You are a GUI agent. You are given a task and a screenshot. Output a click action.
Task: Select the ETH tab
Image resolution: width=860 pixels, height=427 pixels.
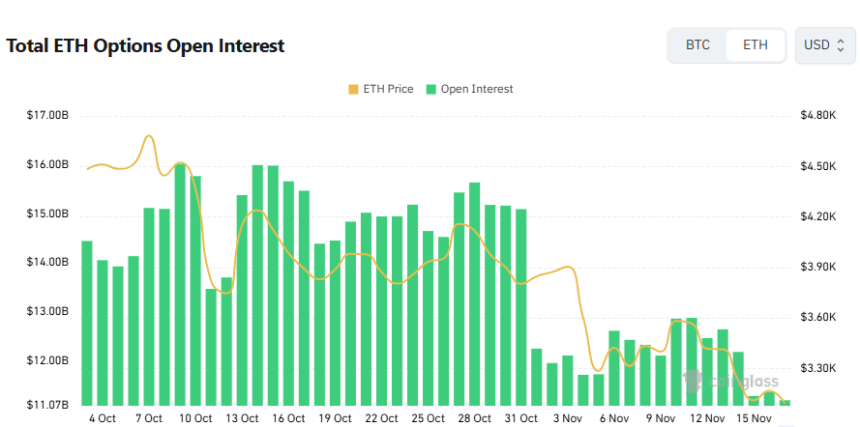pos(755,45)
